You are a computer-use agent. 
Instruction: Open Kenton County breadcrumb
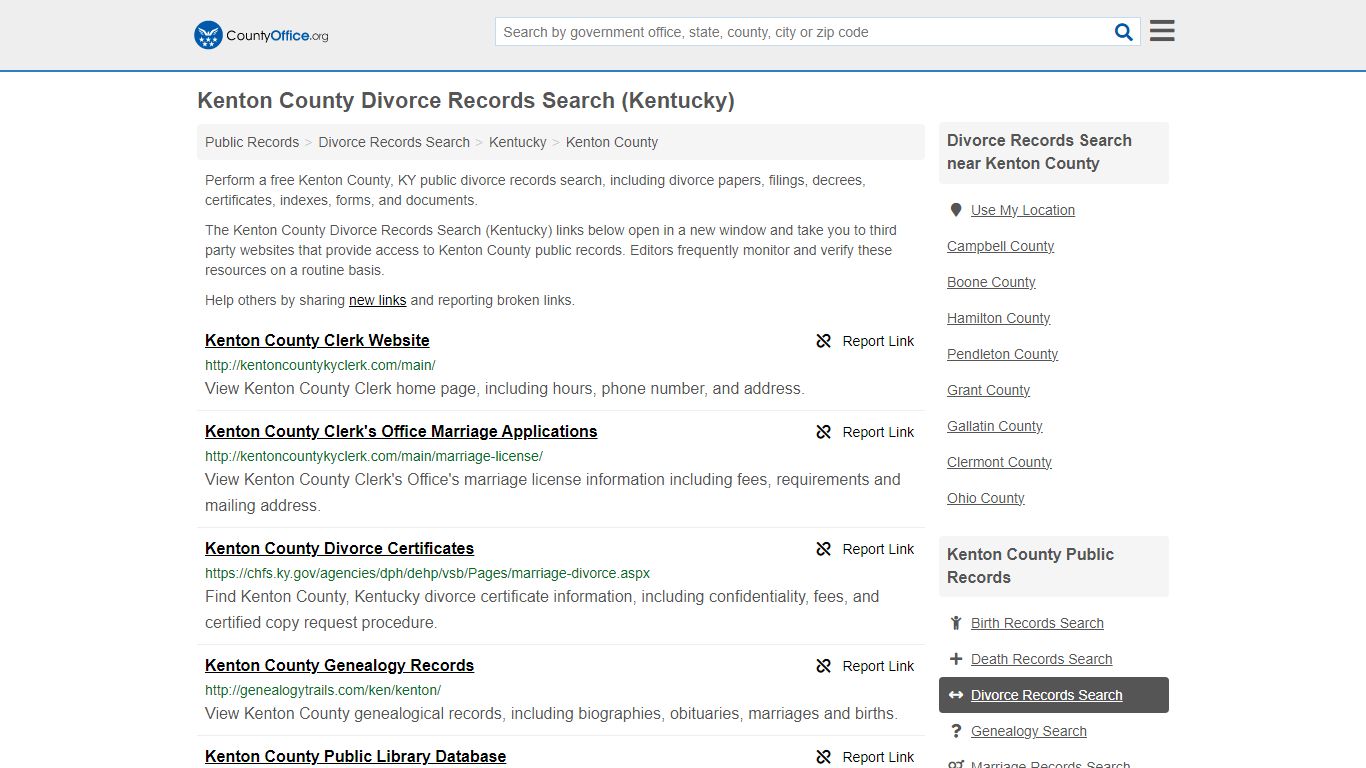coord(612,142)
